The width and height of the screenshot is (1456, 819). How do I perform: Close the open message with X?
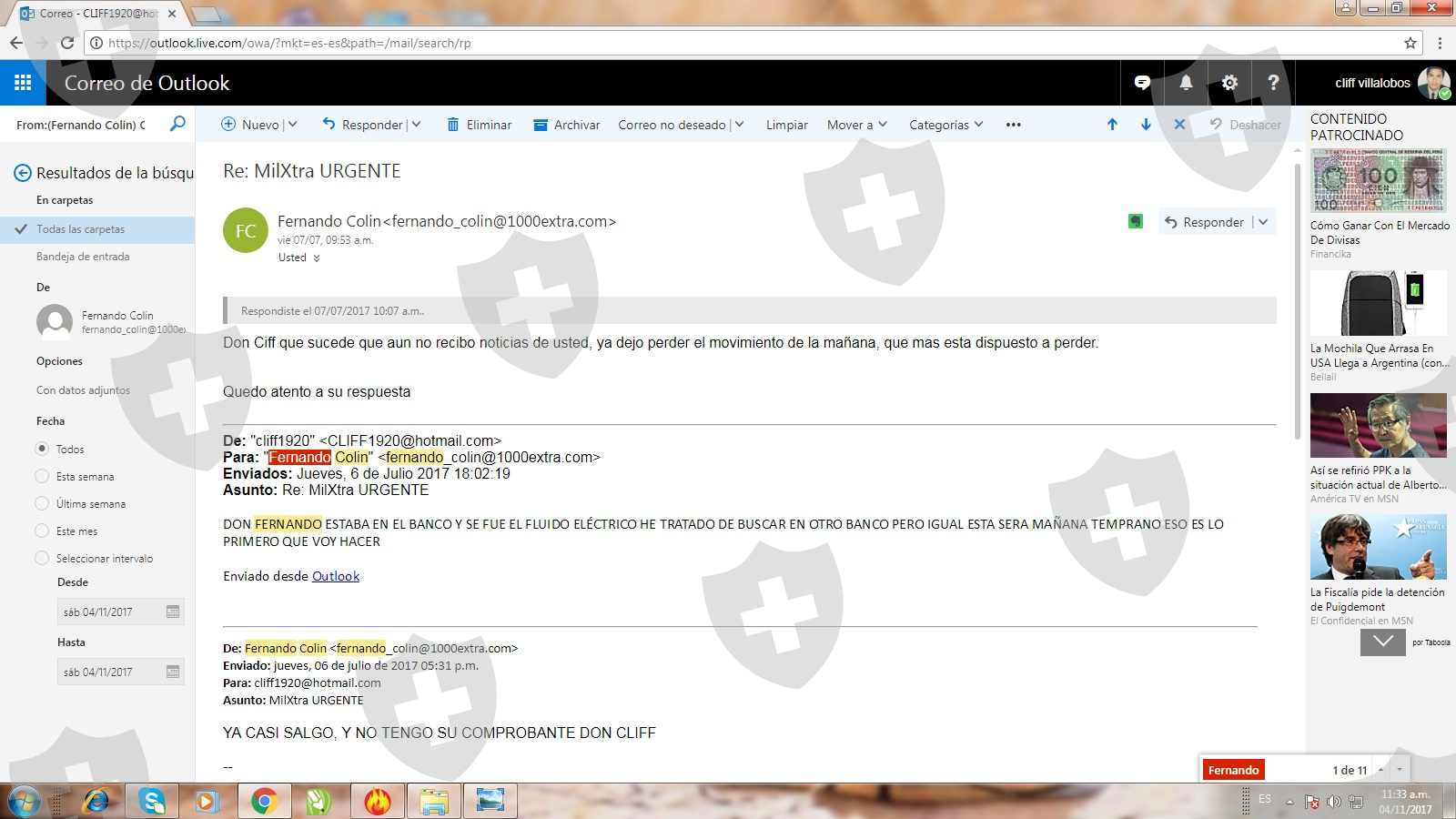coord(1179,125)
